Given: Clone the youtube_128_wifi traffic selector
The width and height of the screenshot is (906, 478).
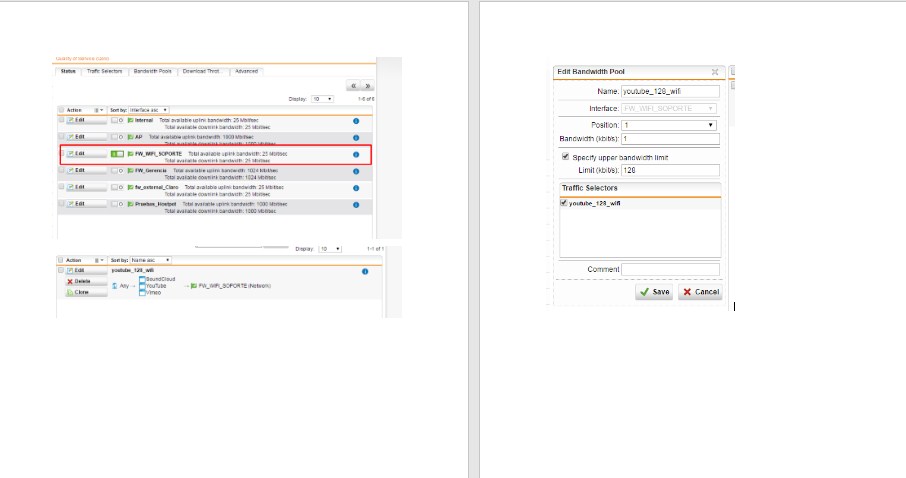Looking at the screenshot, I should (x=86, y=292).
